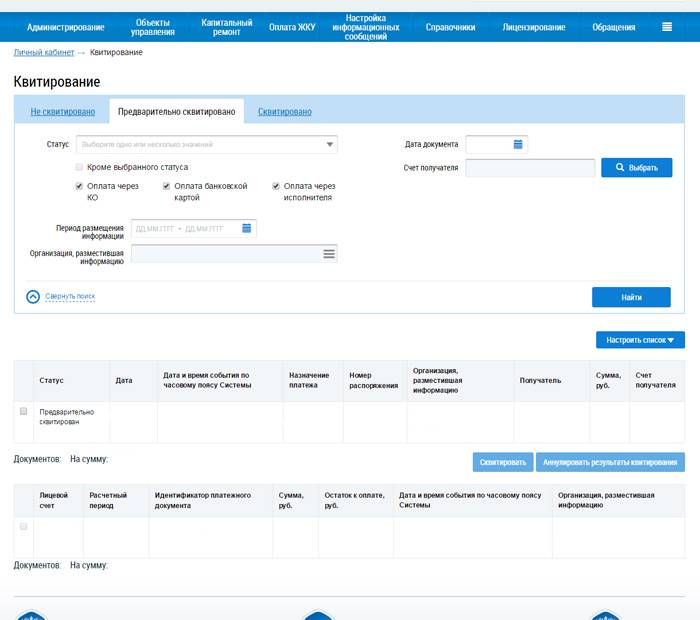Focus Период размещения информации date range field
The height and width of the screenshot is (620, 700).
pyautogui.click(x=194, y=228)
